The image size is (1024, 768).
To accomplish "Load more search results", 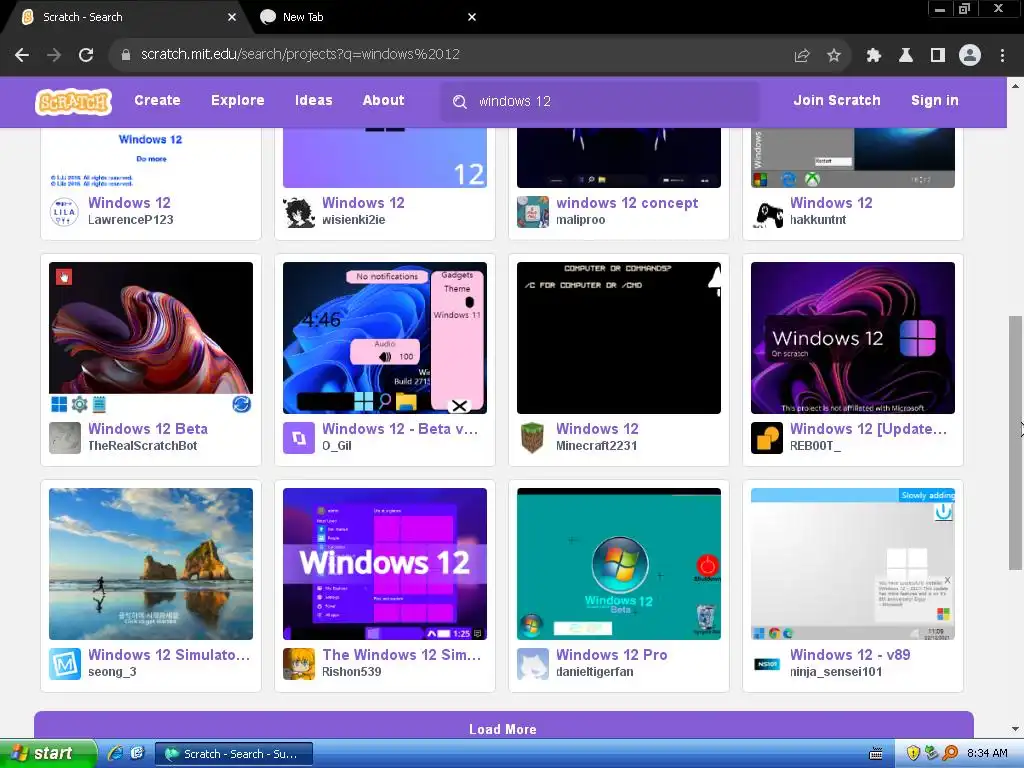I will (x=503, y=726).
